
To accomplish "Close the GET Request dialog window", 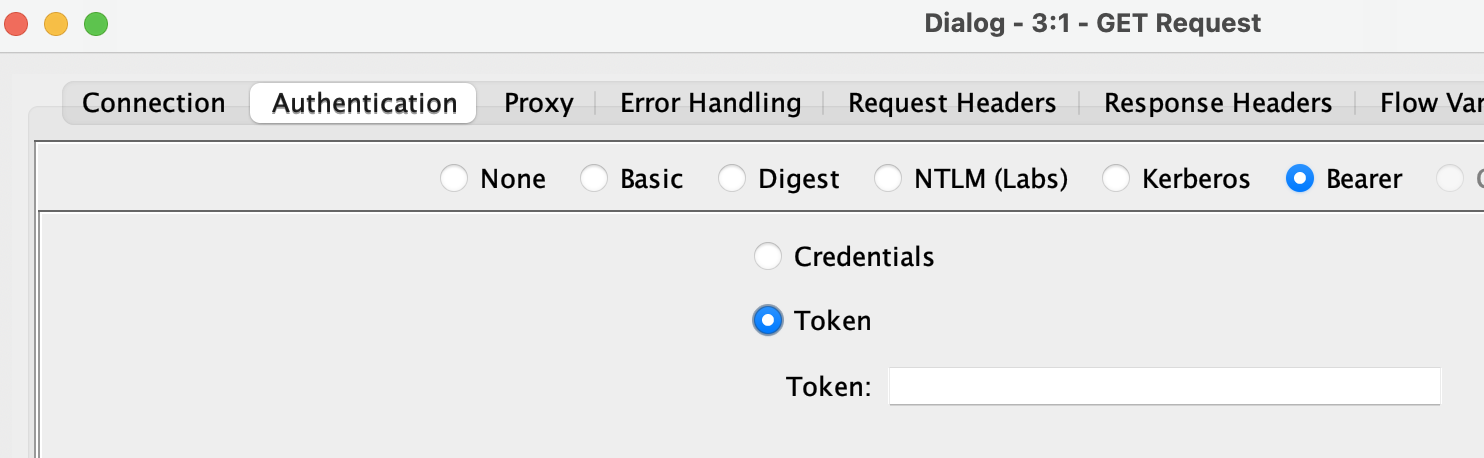I will click(x=17, y=23).
